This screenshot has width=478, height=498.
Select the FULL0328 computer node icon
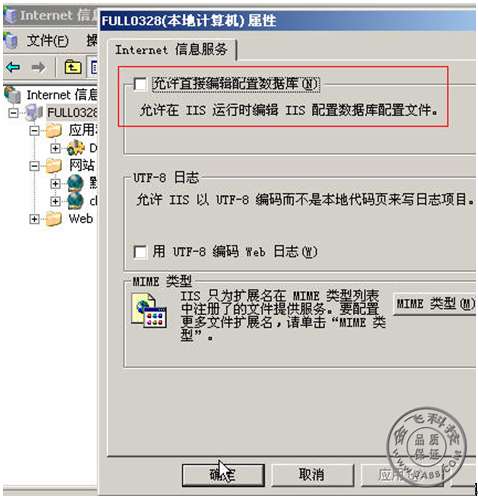coord(34,112)
